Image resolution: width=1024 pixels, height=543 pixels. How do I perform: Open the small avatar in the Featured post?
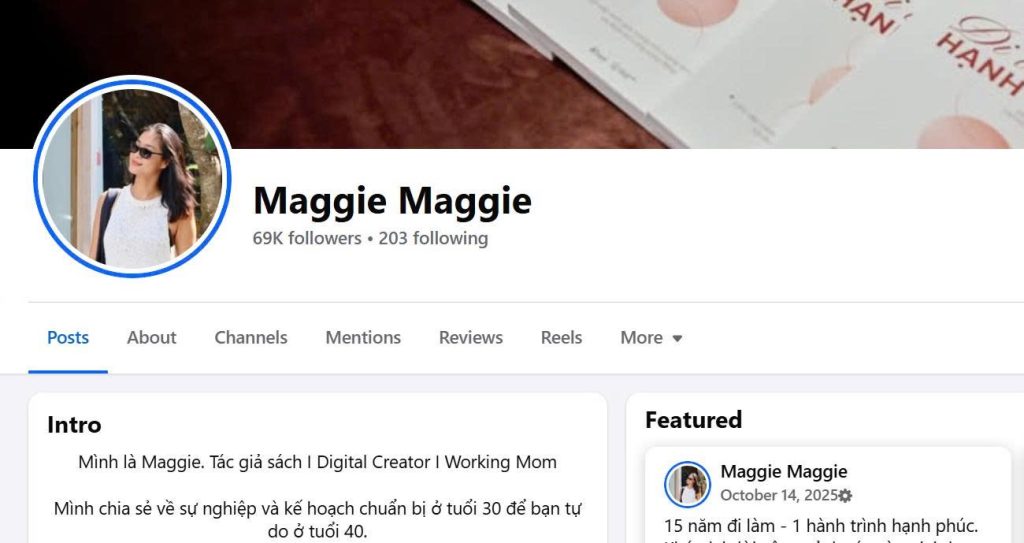(687, 484)
